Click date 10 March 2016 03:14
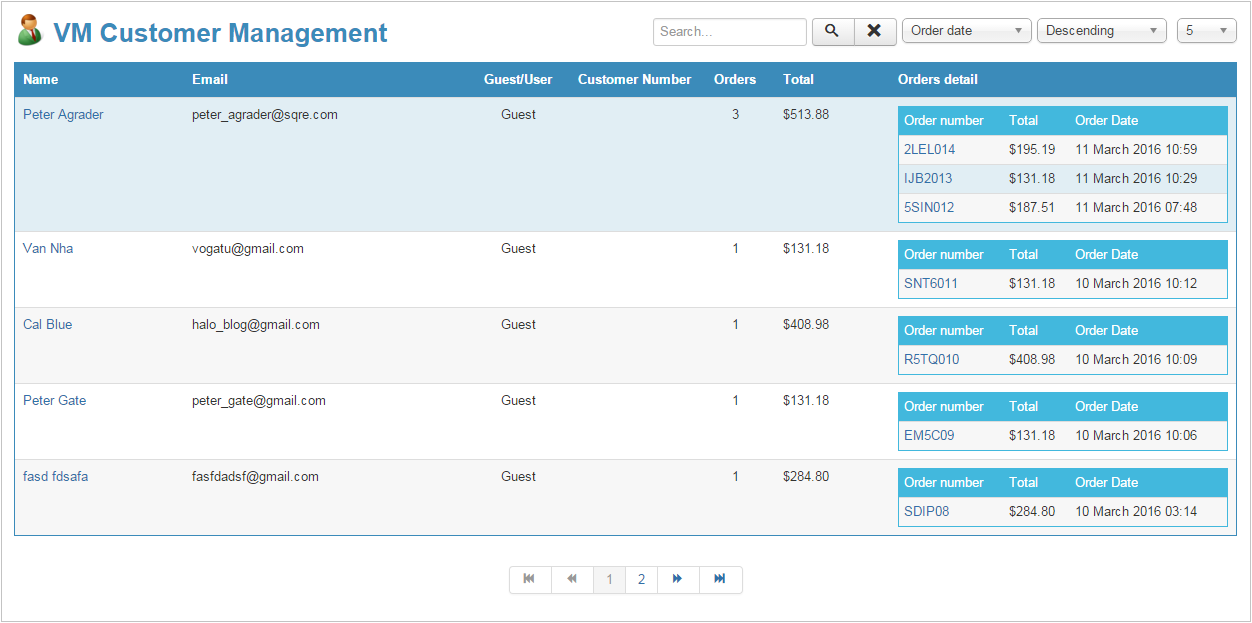Viewport: 1252px width, 623px height. tap(1136, 512)
